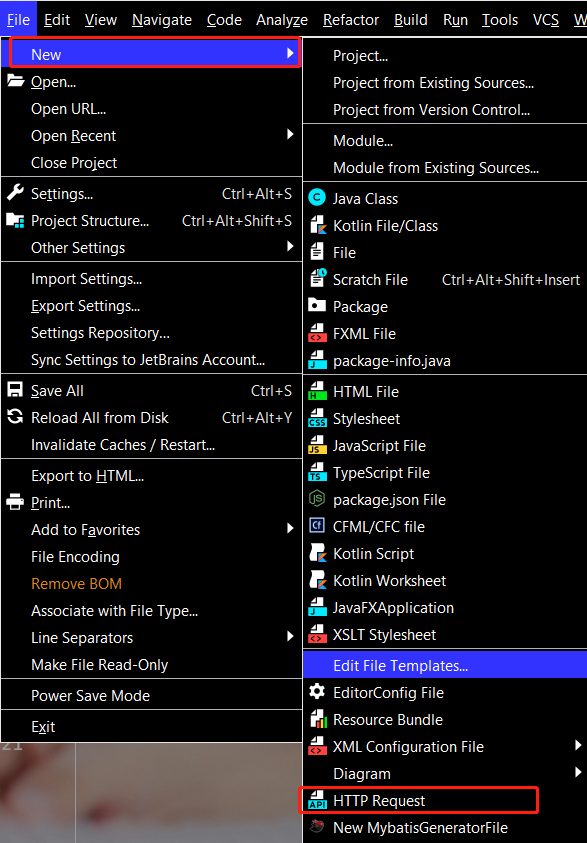Click the Kotlin Script icon
587x843 pixels.
(317, 553)
